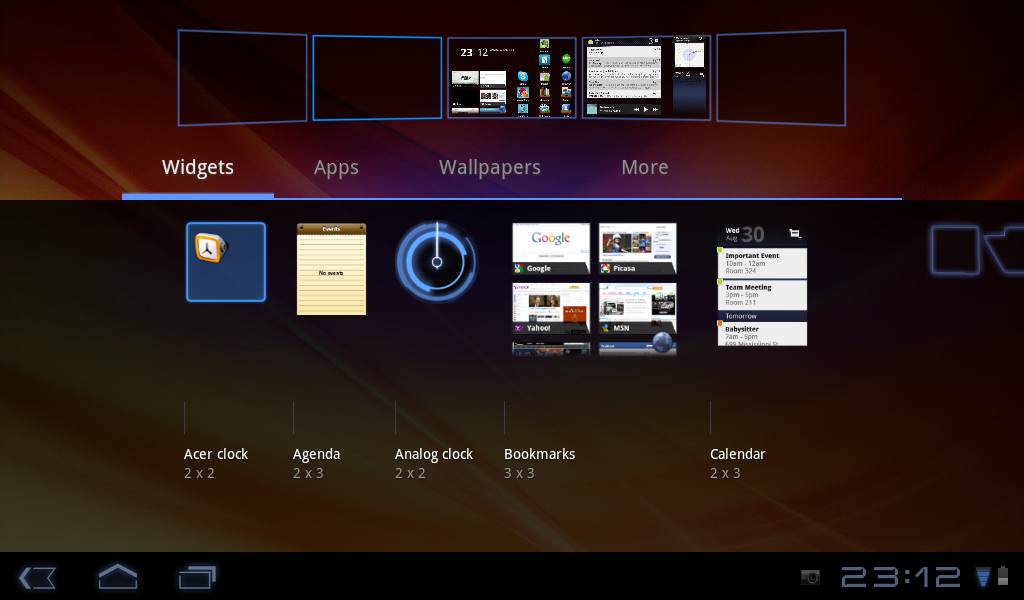Select the Bookmarks widget preview

594,289
